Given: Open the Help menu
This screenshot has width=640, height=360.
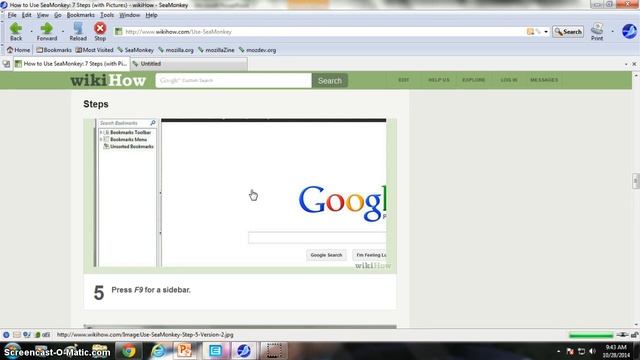Looking at the screenshot, I should pyautogui.click(x=151, y=15).
